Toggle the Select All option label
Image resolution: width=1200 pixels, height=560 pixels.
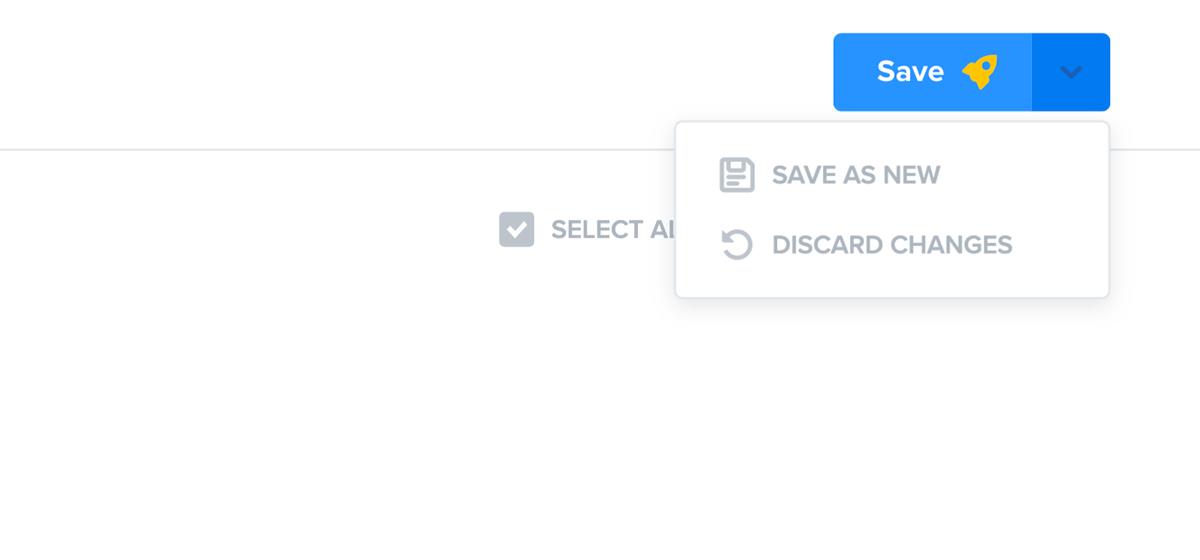[x=612, y=229]
